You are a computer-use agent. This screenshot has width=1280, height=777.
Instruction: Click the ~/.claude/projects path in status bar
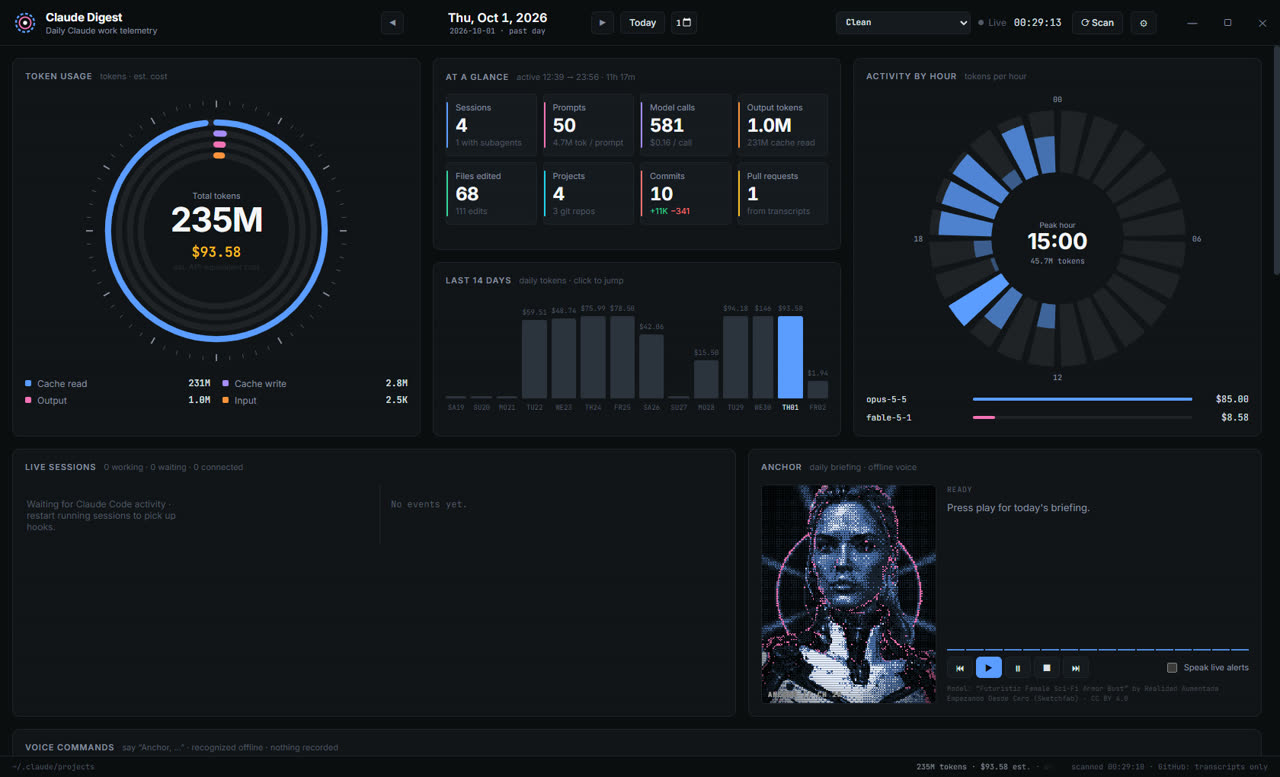54,766
